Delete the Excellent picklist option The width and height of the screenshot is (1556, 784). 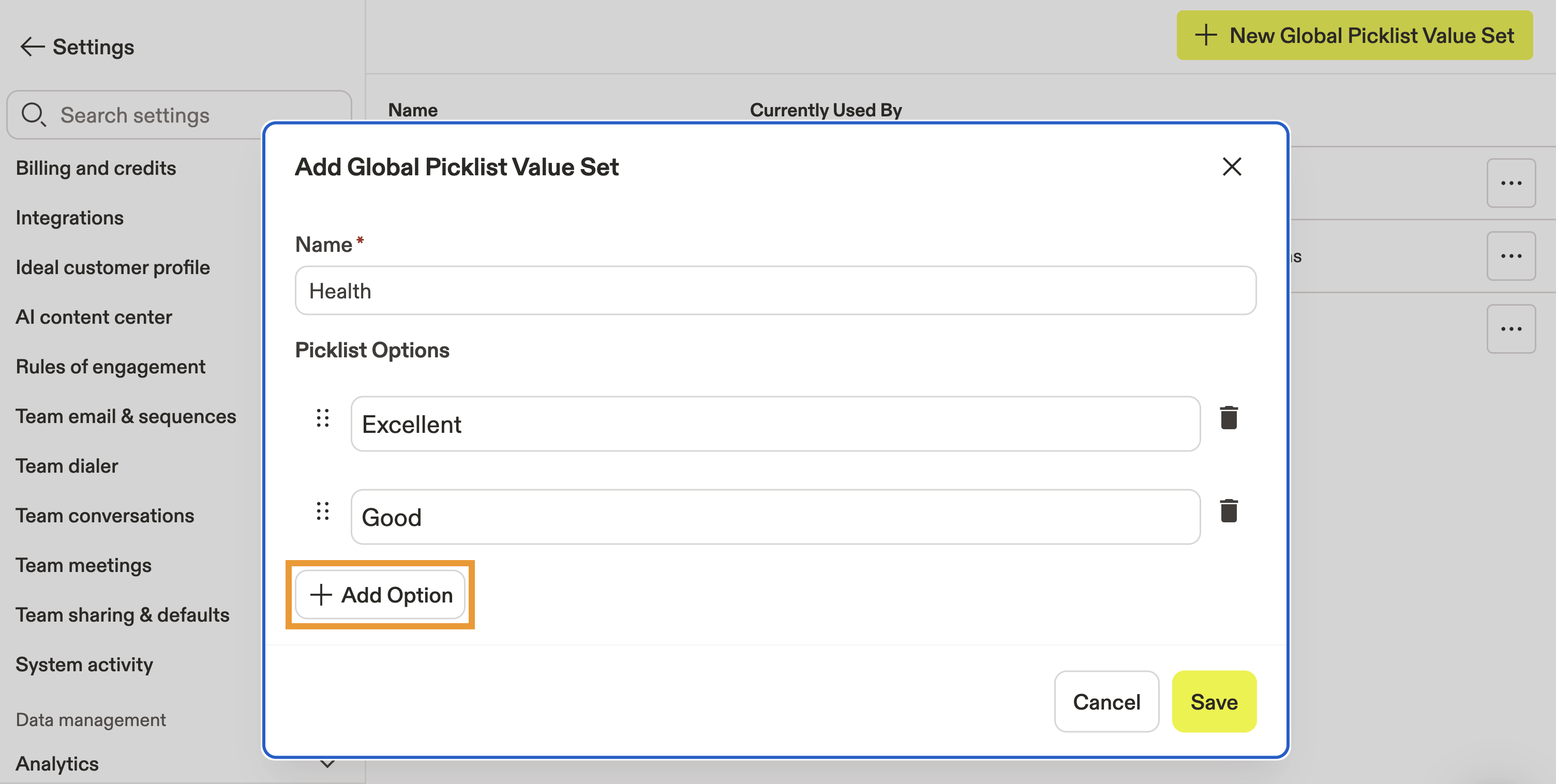[1229, 417]
